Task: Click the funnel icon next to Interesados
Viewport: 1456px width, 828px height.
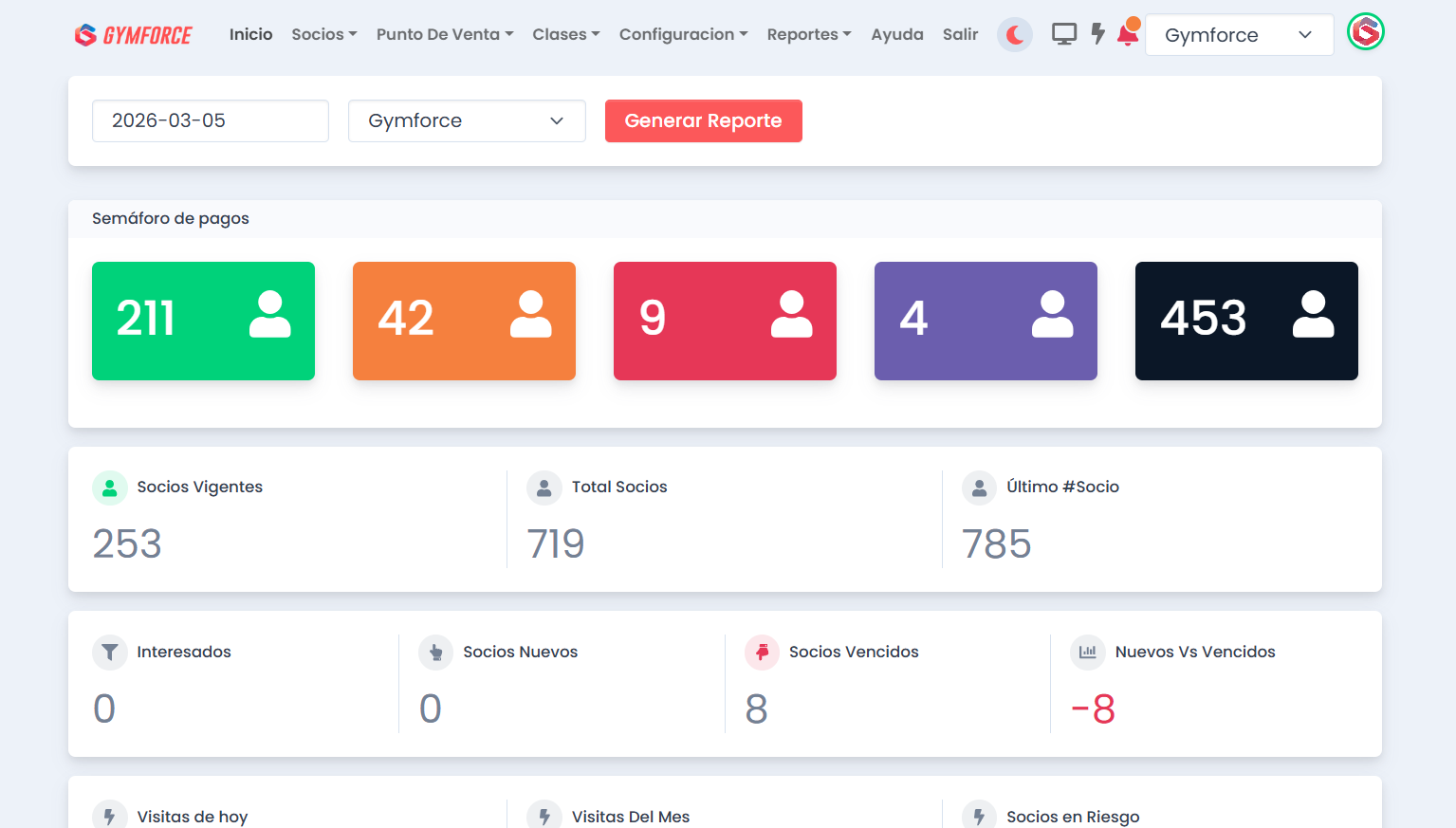Action: coord(110,652)
